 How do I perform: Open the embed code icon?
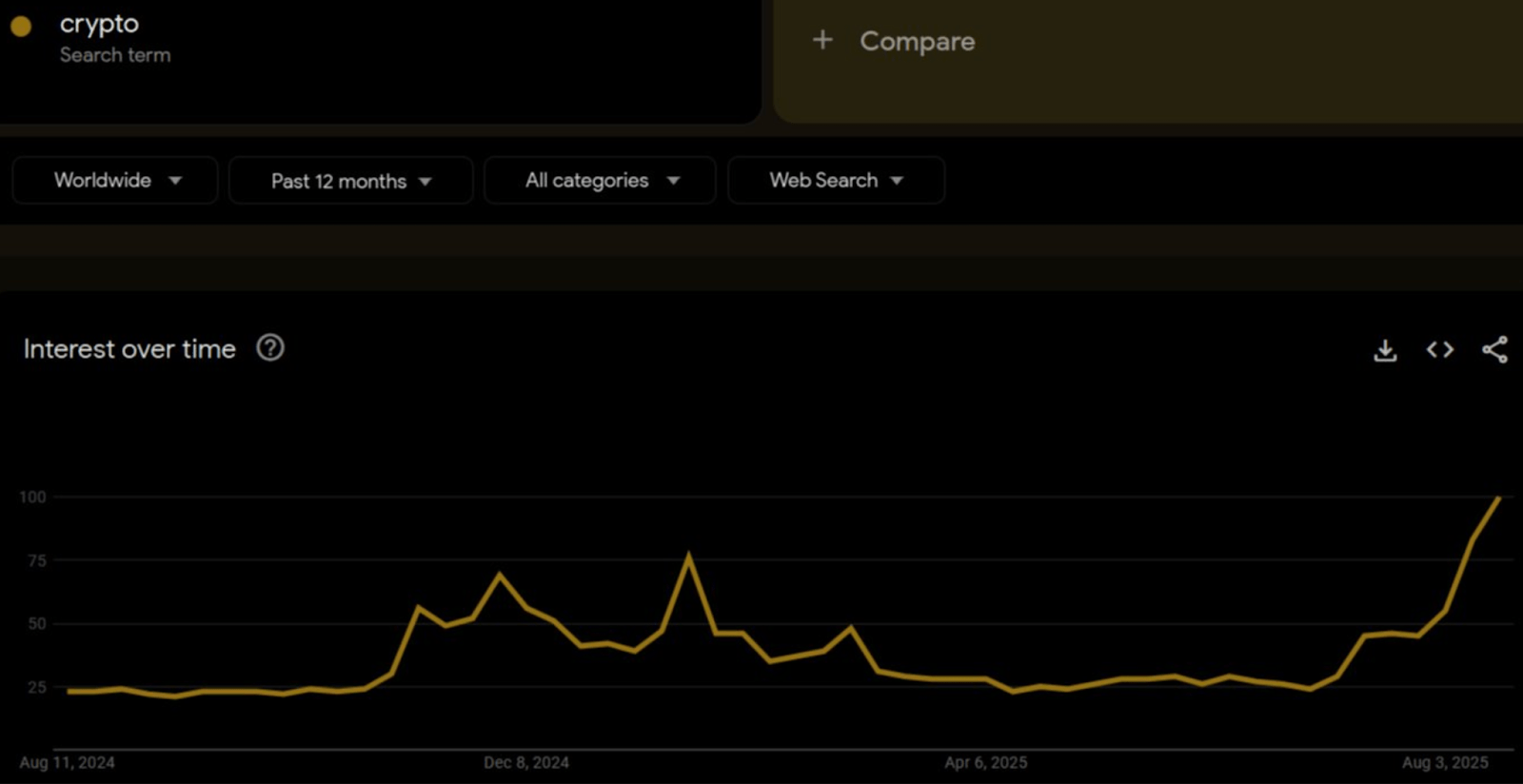point(1439,350)
